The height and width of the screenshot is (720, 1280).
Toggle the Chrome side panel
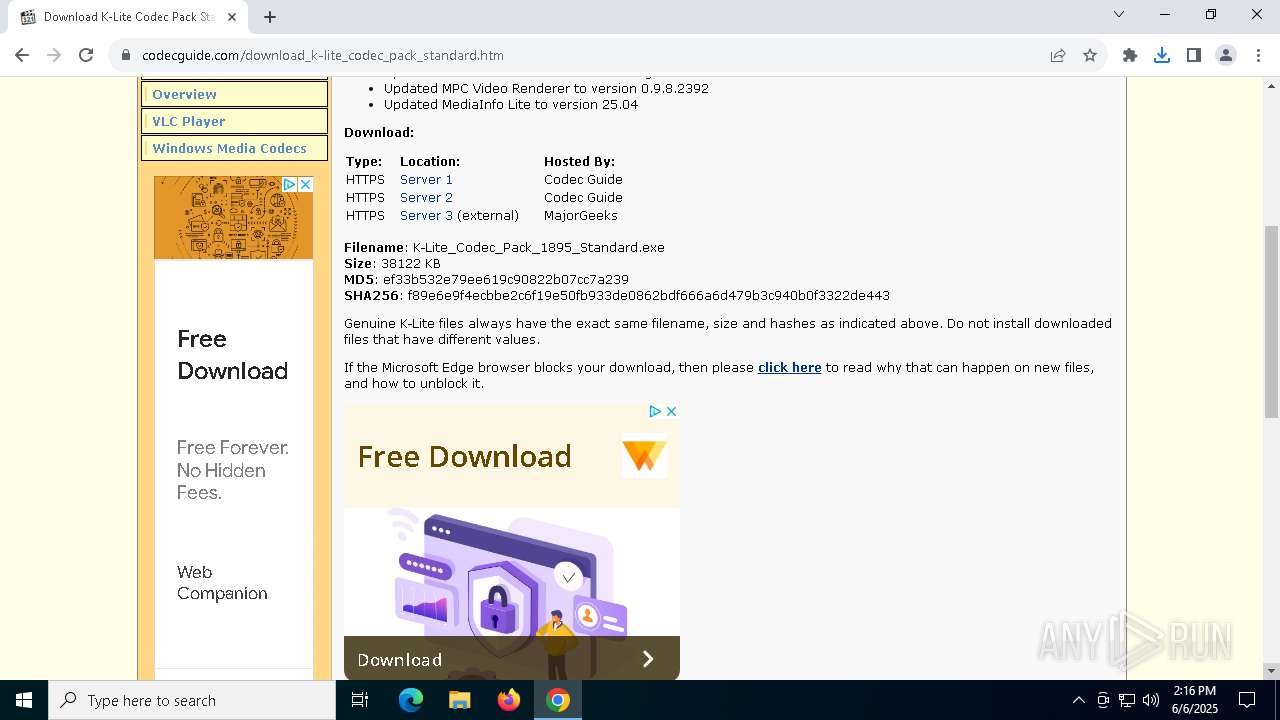pos(1194,55)
